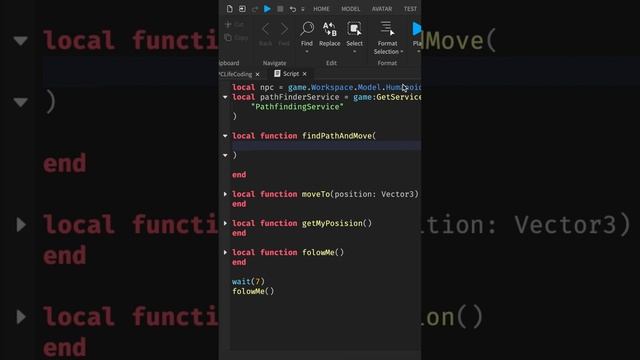The height and width of the screenshot is (360, 640).
Task: Click the getMyPosision function name
Action: (332, 223)
